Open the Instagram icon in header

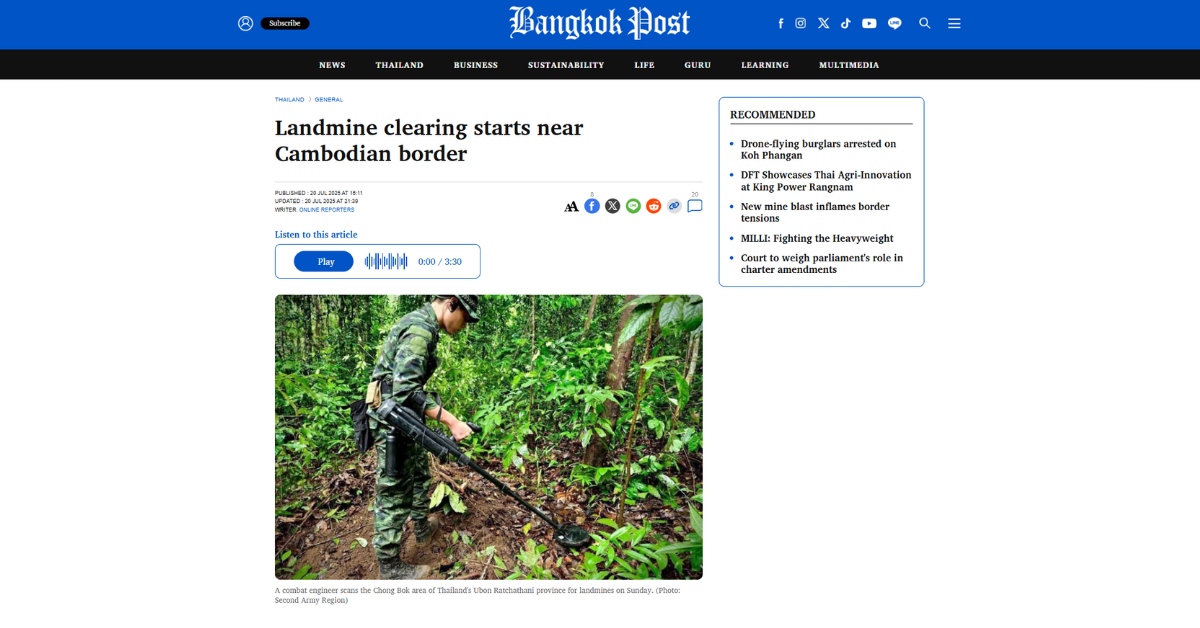tap(801, 23)
